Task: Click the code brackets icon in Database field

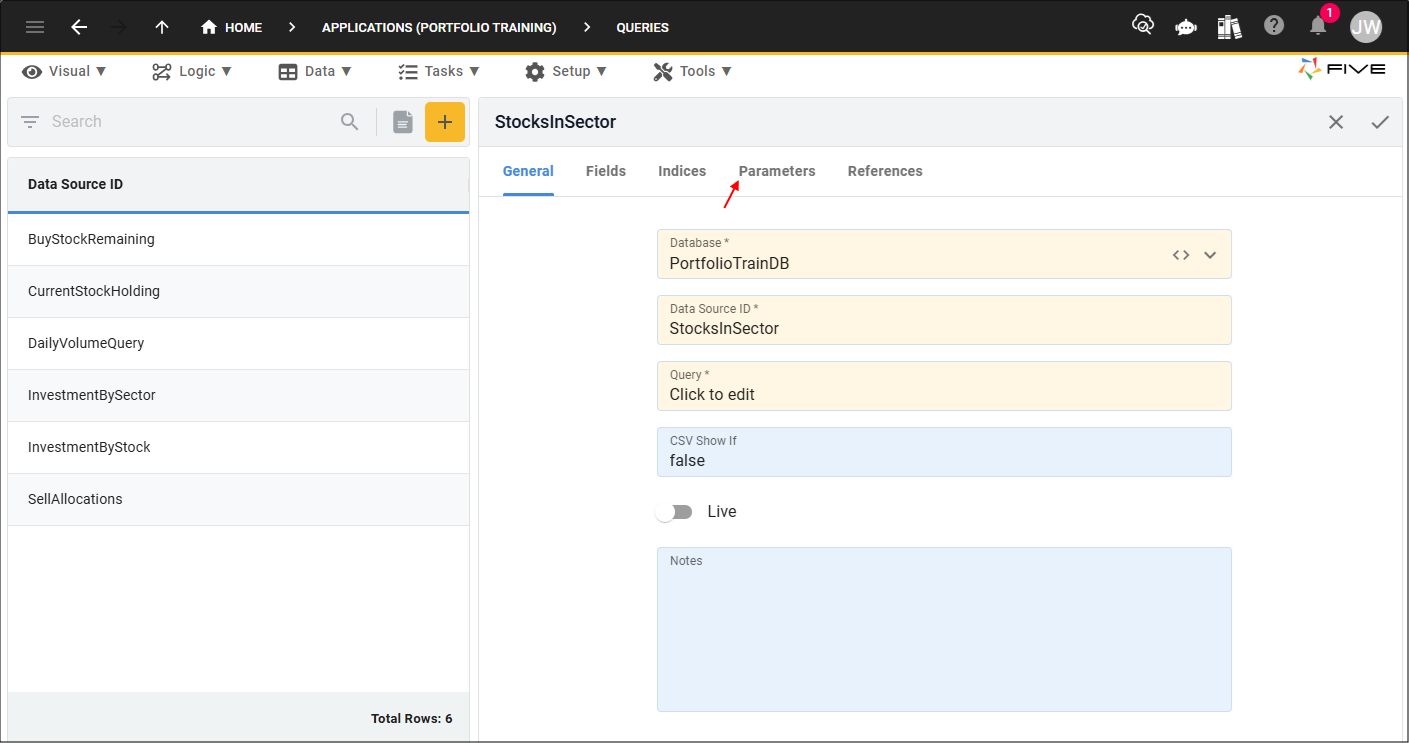Action: point(1181,255)
